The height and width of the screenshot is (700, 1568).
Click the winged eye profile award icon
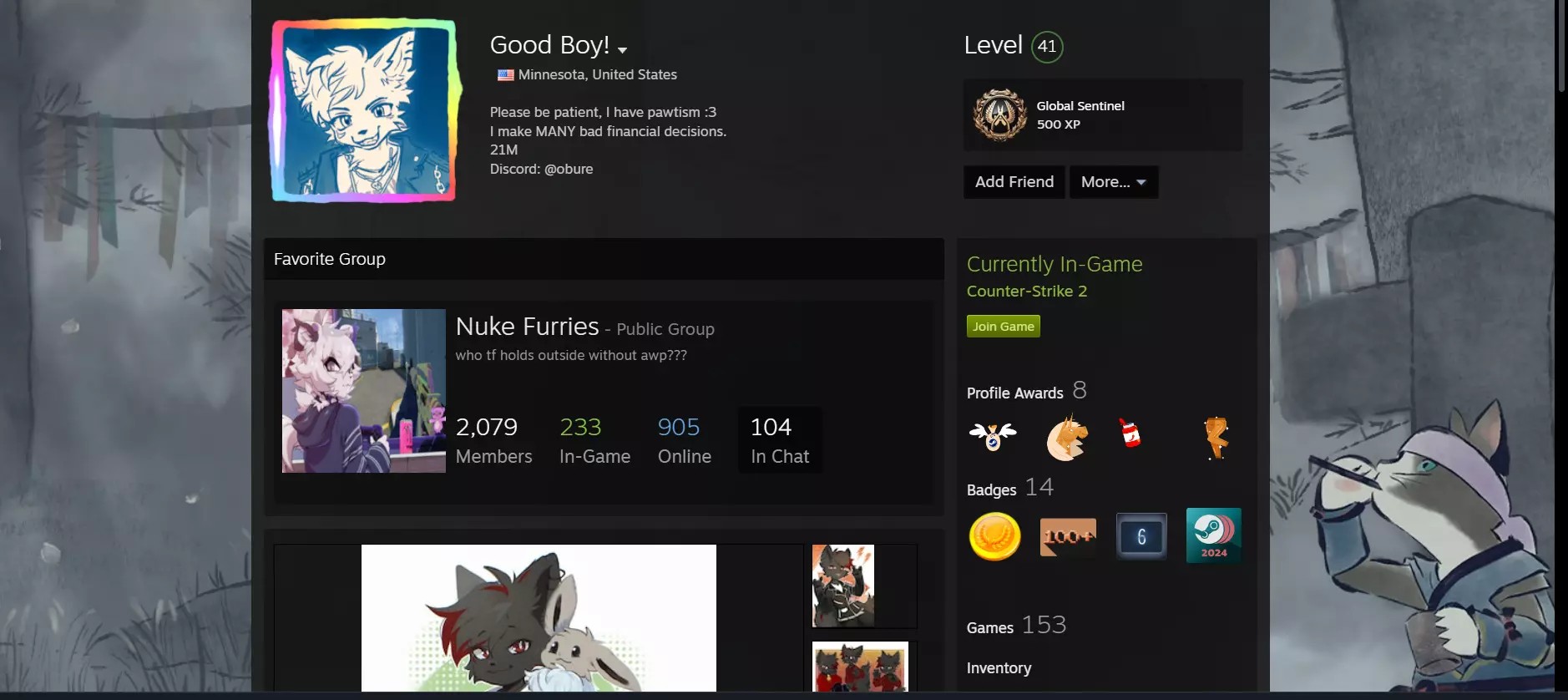click(993, 437)
